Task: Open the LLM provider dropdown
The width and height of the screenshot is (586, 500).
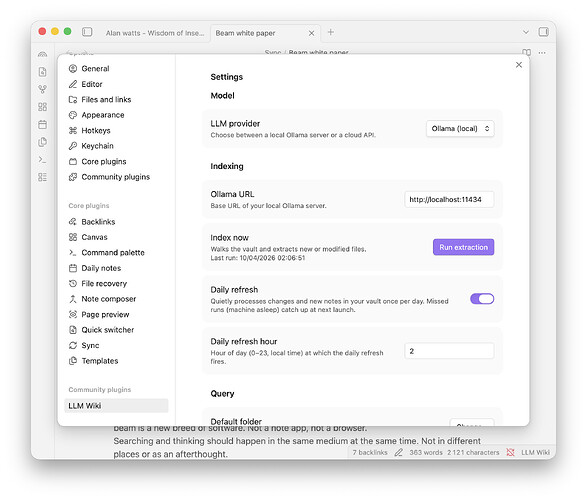Action: pos(460,129)
